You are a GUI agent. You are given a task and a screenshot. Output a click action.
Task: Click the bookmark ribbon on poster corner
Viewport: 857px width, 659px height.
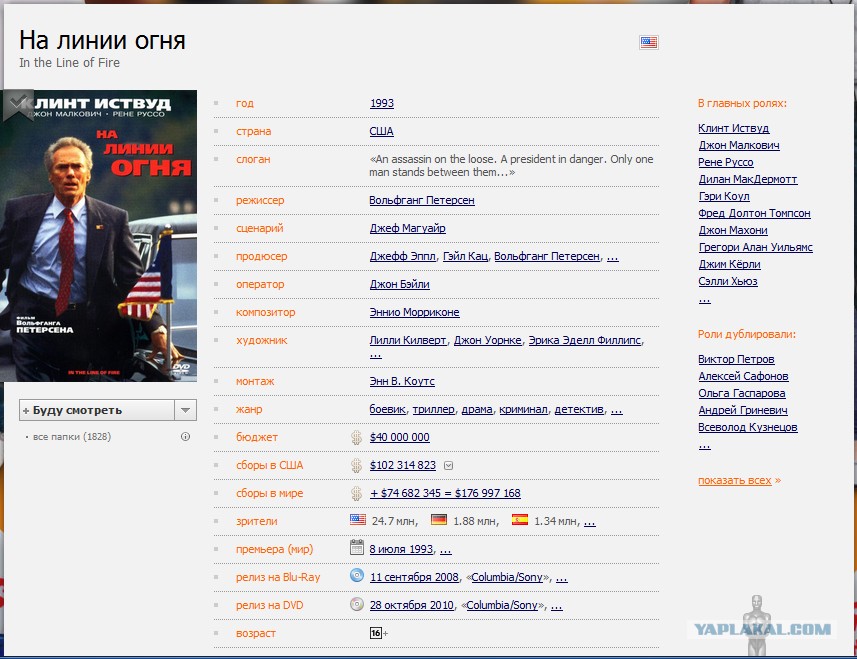[x=17, y=105]
